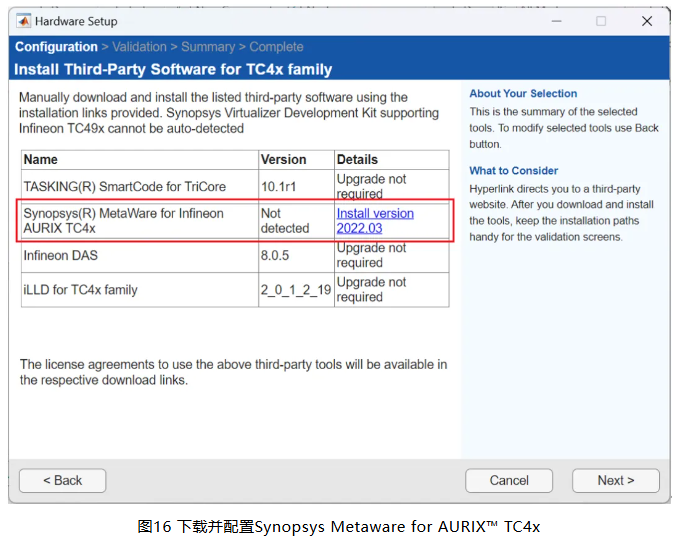Select the Validation breadcrumb step
The image size is (680, 542).
point(139,46)
